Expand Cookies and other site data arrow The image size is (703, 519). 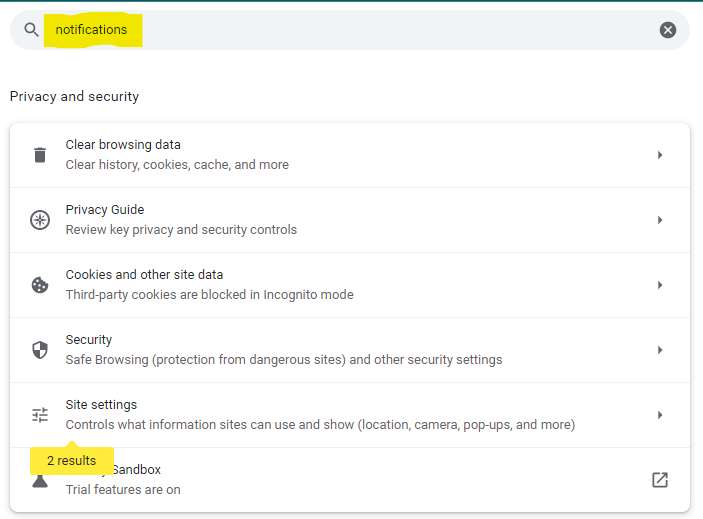[660, 285]
